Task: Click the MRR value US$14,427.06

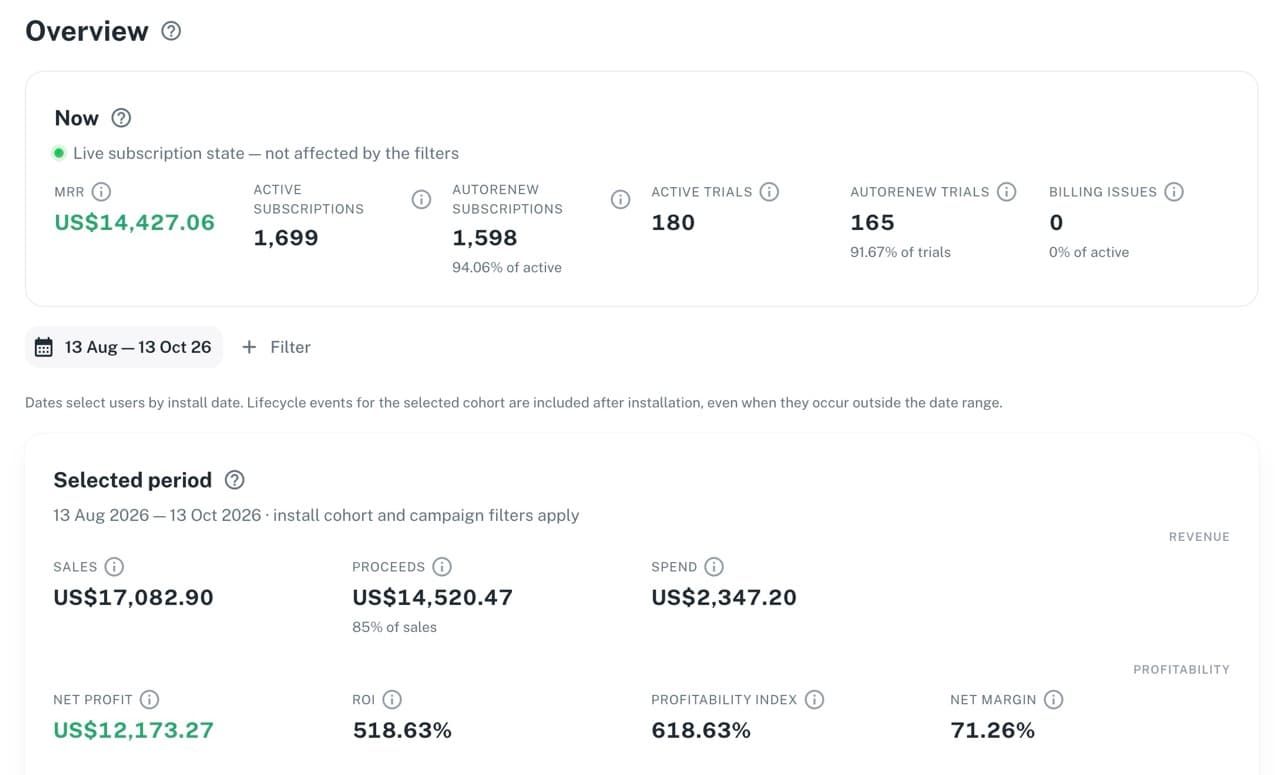Action: pyautogui.click(x=135, y=222)
